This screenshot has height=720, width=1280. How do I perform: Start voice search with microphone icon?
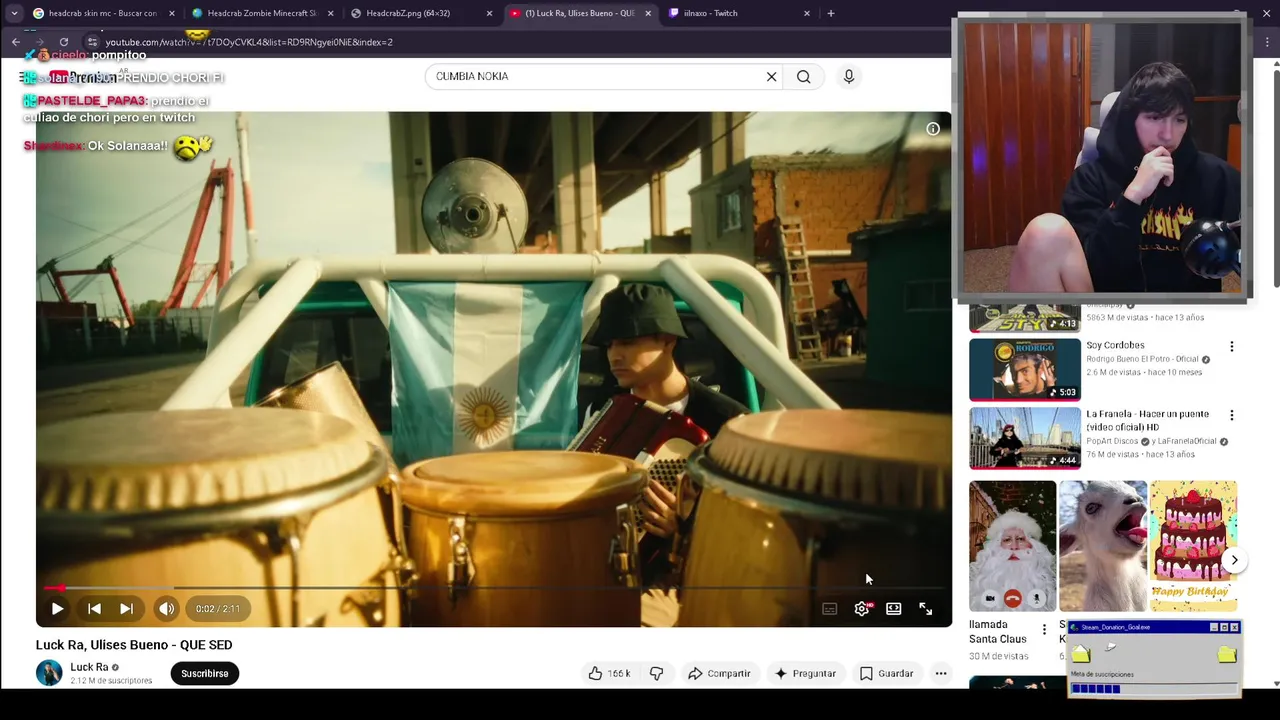pyautogui.click(x=849, y=76)
